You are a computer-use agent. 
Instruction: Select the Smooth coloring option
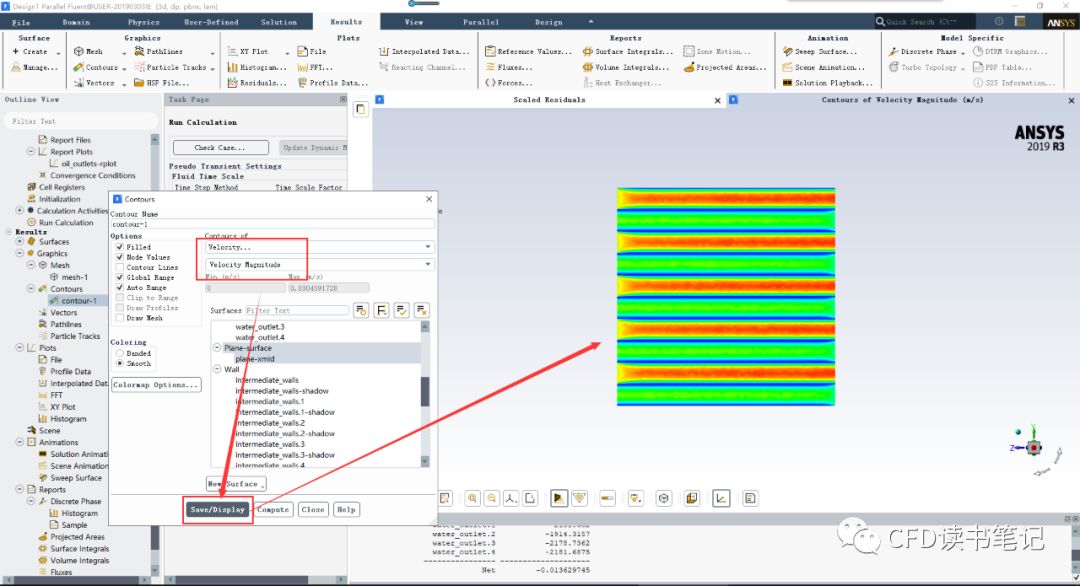pyautogui.click(x=120, y=363)
